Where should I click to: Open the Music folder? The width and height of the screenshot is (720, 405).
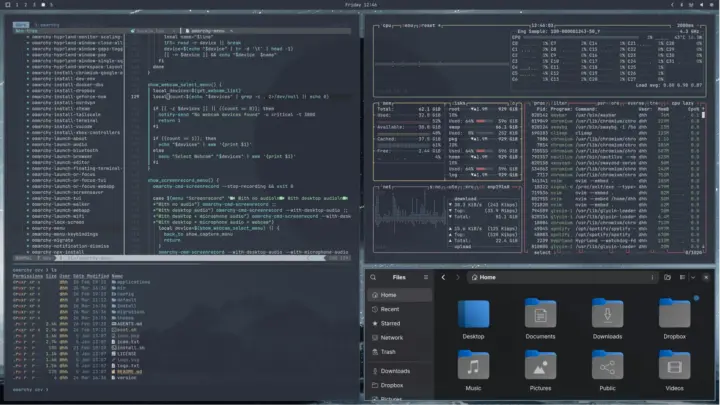click(473, 371)
